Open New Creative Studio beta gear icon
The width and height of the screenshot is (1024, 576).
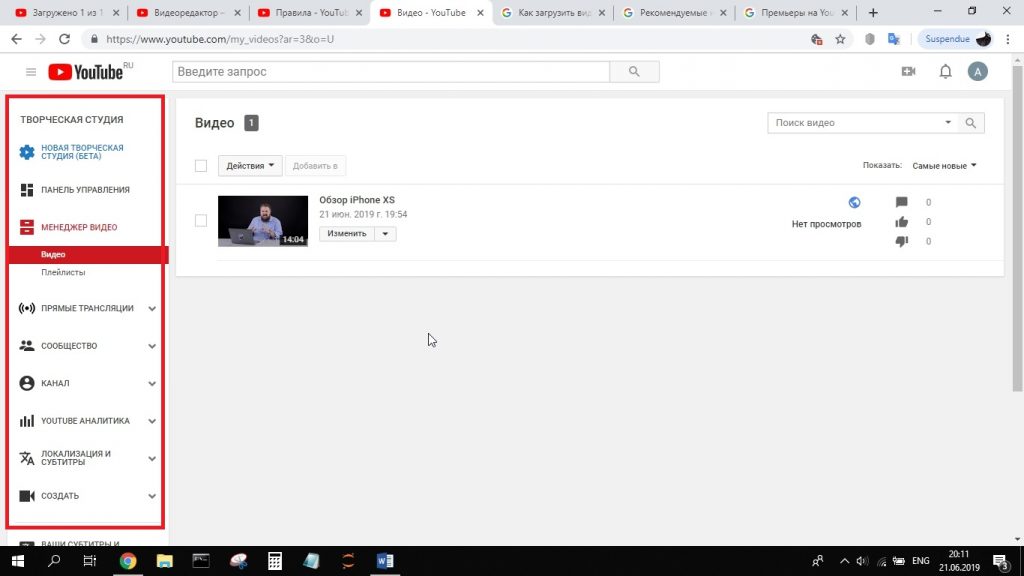coord(27,152)
